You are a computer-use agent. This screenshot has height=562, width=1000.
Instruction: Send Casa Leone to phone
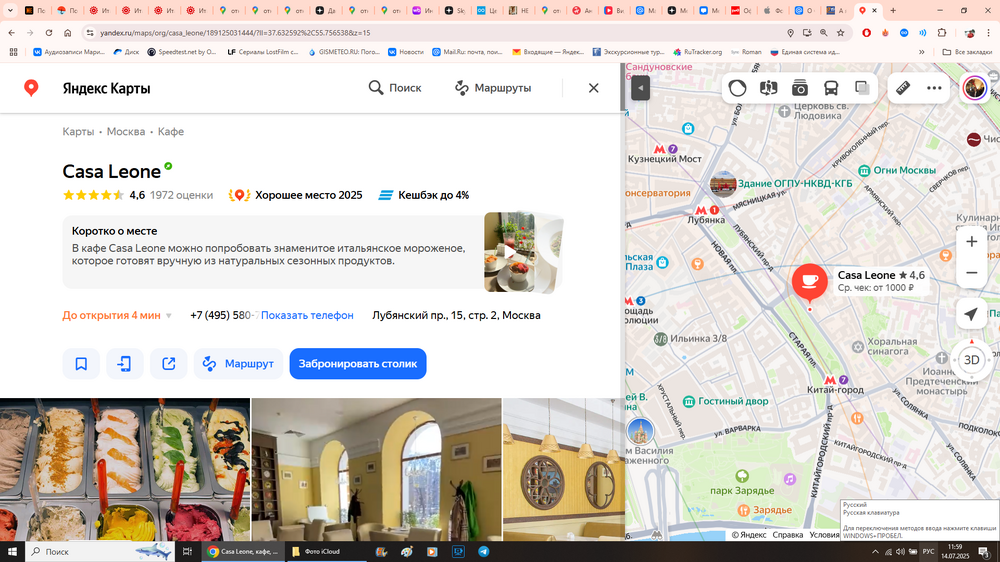pyautogui.click(x=124, y=364)
